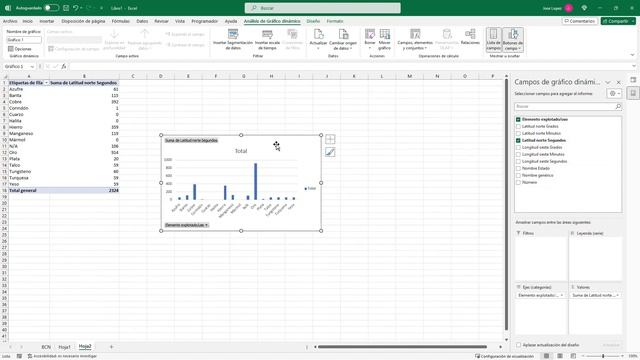Click Cambiar origen de datos
Image resolution: width=640 pixels, height=360 pixels.
click(x=343, y=40)
